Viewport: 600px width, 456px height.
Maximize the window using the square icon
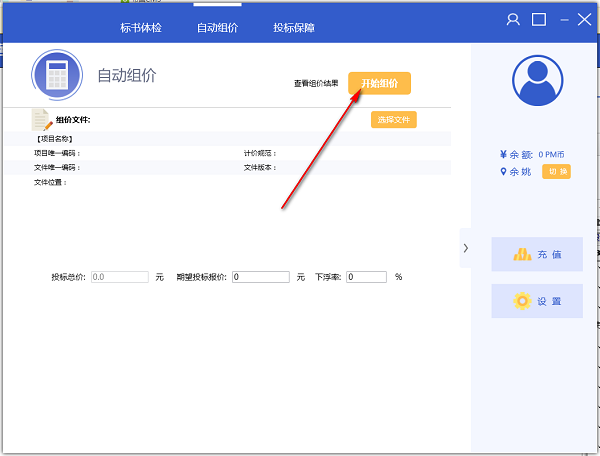pyautogui.click(x=539, y=20)
